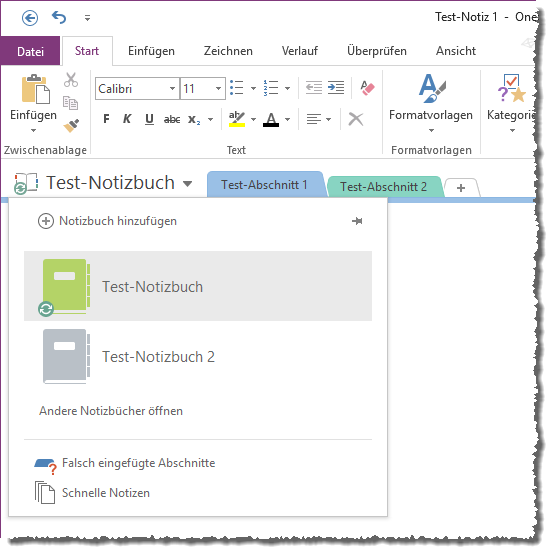This screenshot has height=555, width=554.
Task: Switch to Test-Abschnitt 2 section tab
Action: [x=383, y=187]
